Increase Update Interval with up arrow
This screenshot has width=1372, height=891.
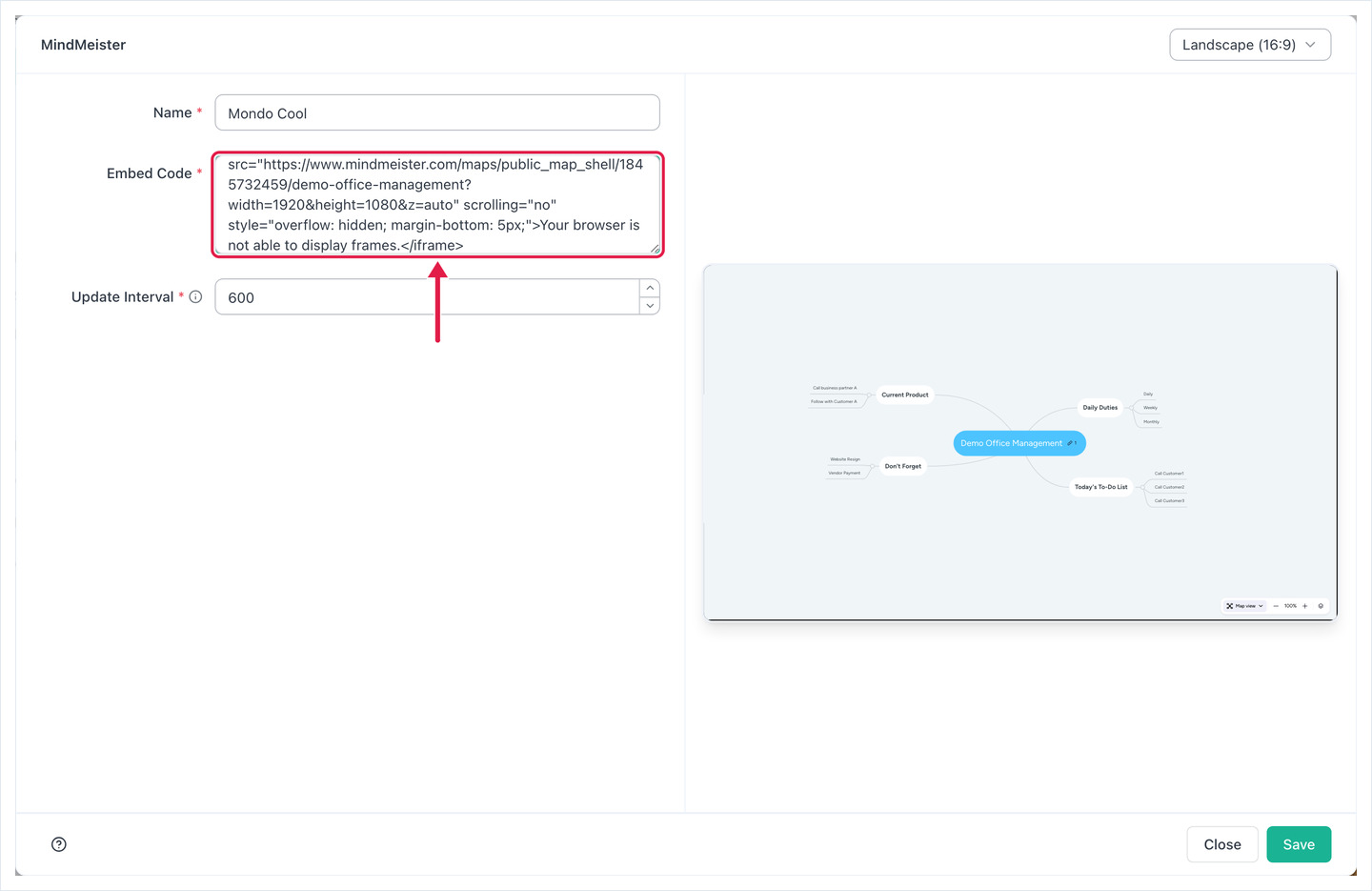(x=650, y=288)
